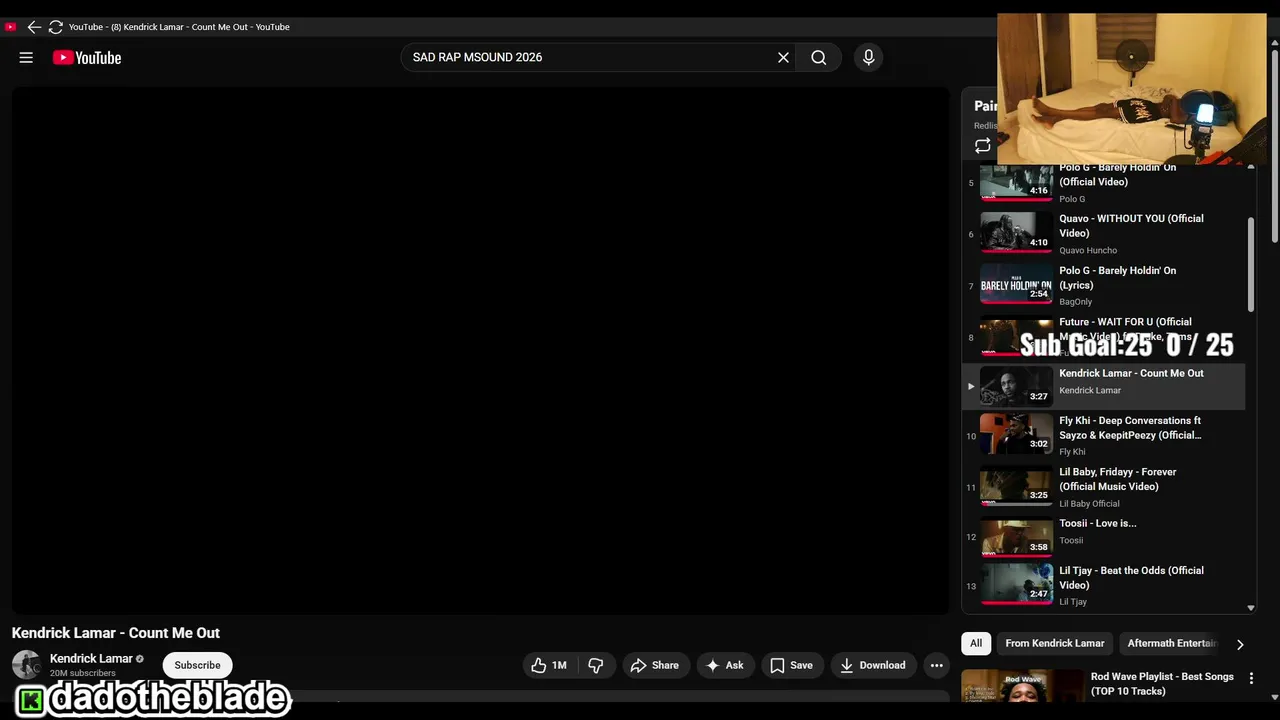Play Future WAIT FOR U thumbnail
1280x720 pixels.
pyautogui.click(x=1016, y=337)
